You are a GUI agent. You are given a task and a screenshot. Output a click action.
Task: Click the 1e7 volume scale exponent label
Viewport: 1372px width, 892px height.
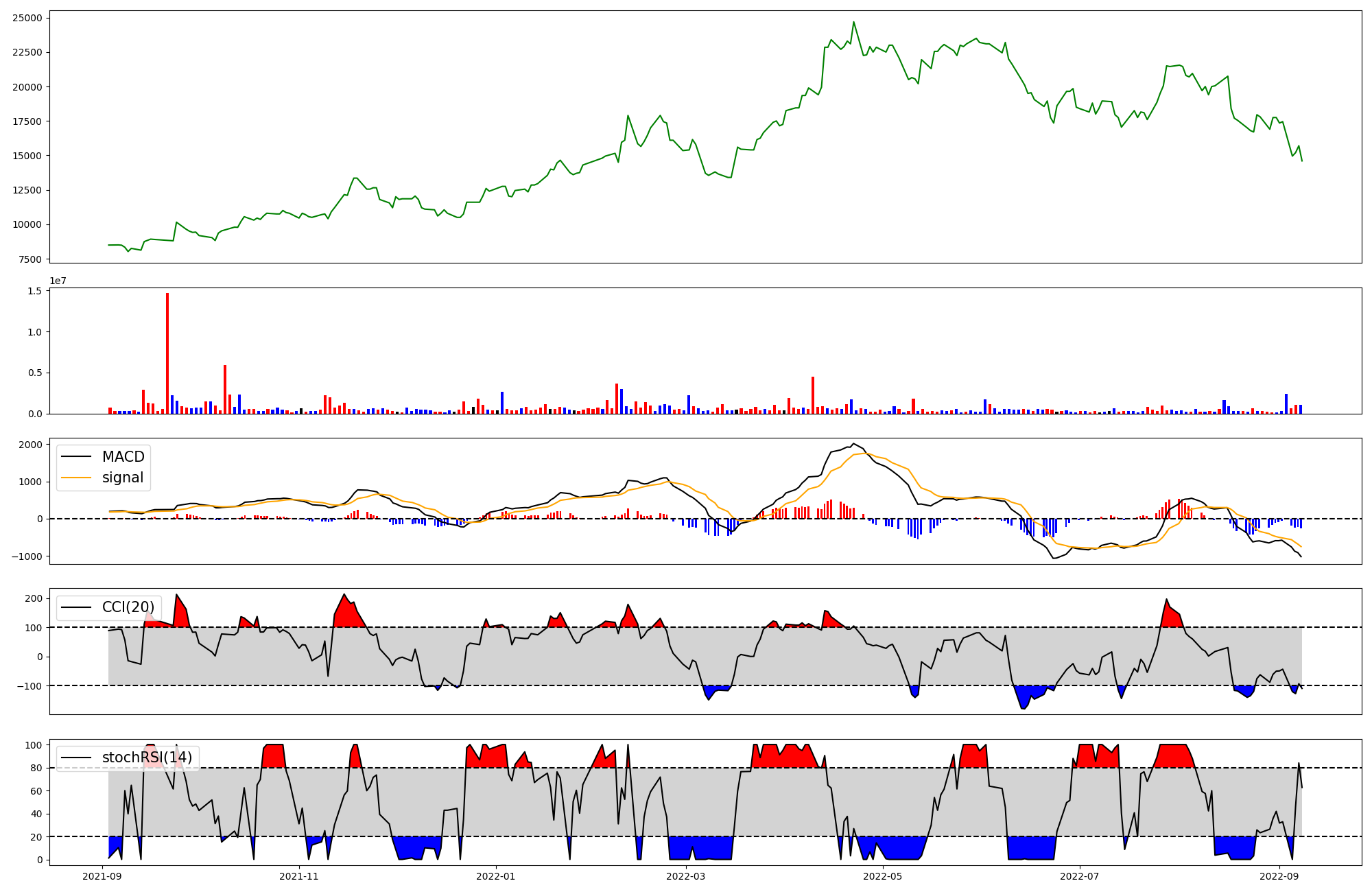(58, 281)
